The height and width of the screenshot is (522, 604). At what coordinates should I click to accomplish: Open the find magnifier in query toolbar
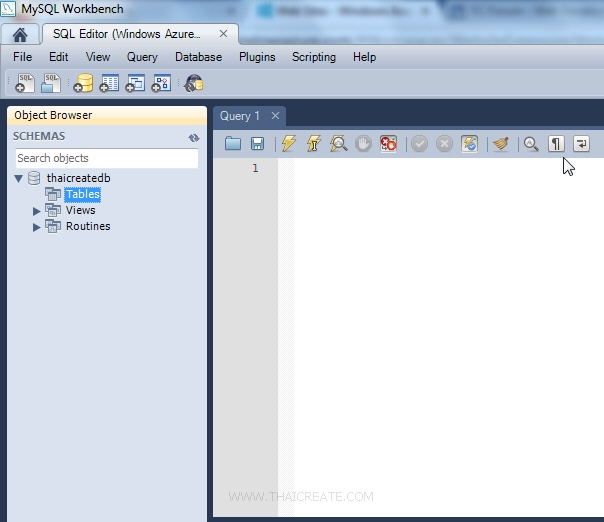click(531, 144)
